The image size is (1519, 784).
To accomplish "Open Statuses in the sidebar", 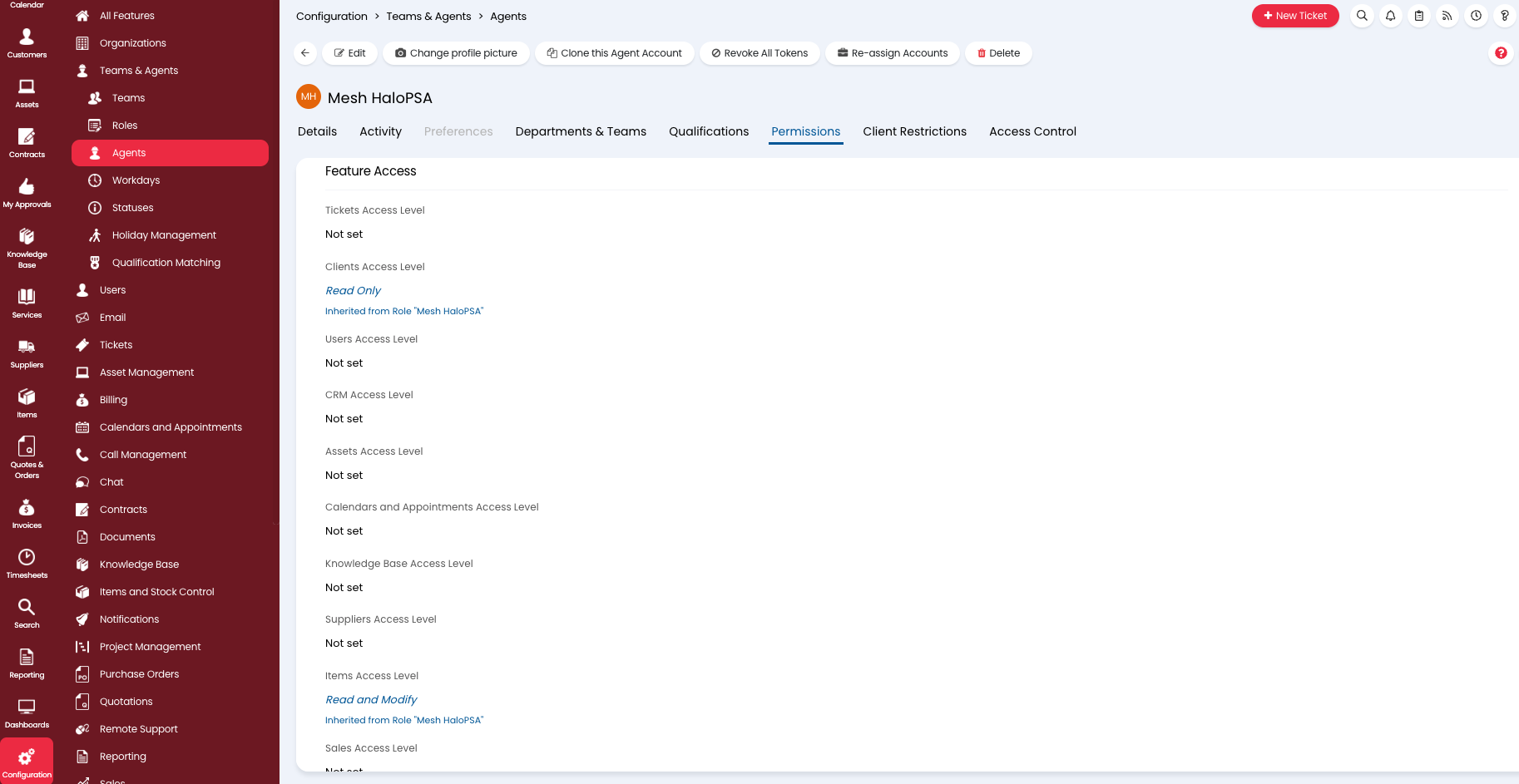I will click(170, 208).
